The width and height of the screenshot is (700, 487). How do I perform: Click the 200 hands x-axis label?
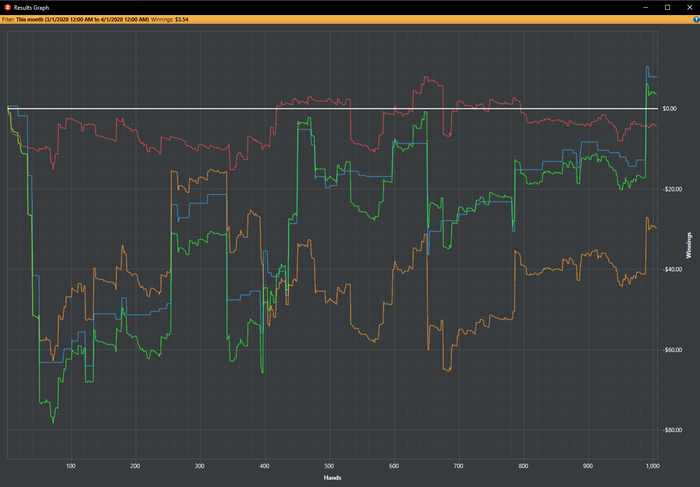click(135, 466)
